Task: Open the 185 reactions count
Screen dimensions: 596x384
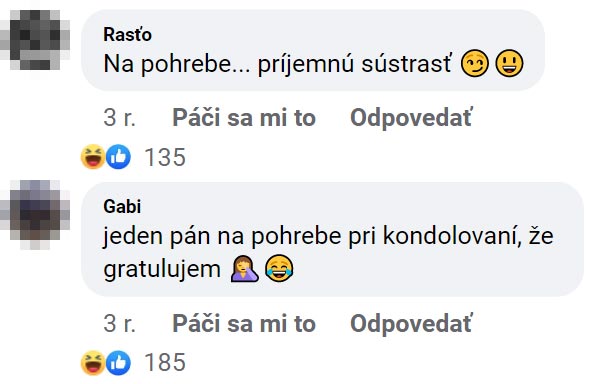Action: click(x=165, y=362)
